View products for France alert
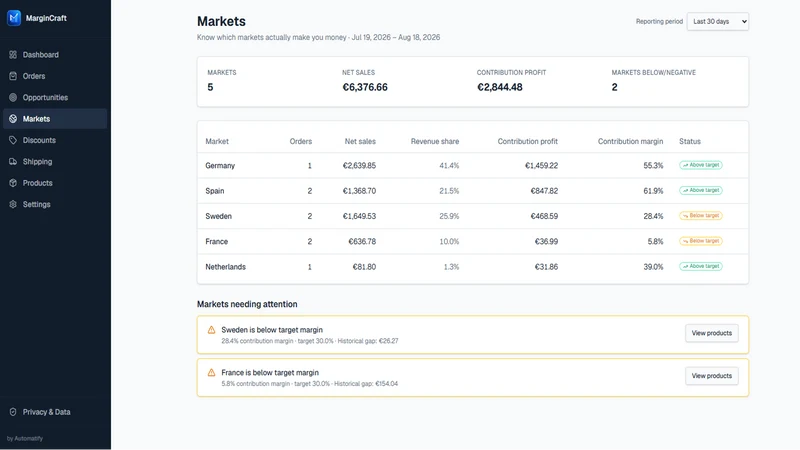800x450 pixels. [711, 376]
